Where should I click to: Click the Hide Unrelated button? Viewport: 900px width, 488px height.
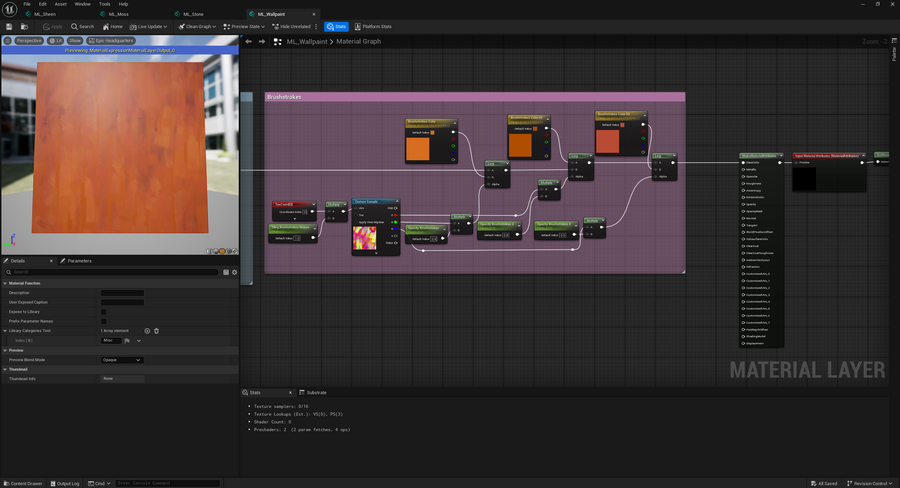pos(293,26)
